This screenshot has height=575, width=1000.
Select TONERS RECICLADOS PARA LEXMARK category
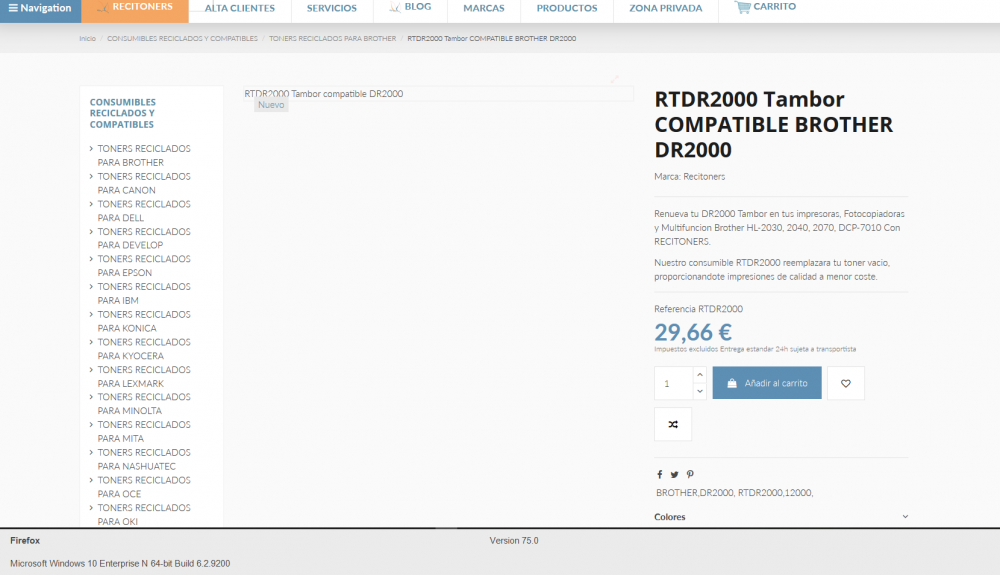click(x=143, y=377)
